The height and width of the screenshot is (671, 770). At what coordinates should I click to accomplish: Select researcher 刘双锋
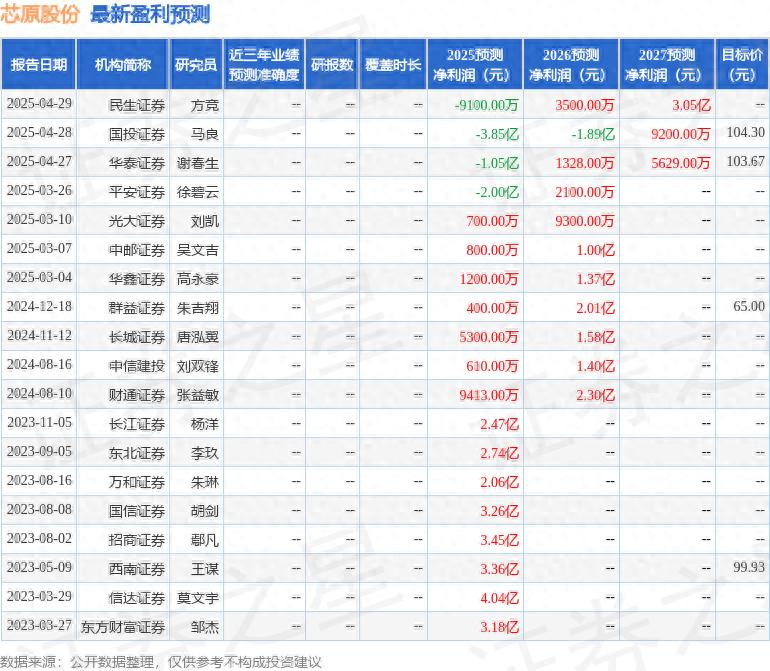[198, 366]
